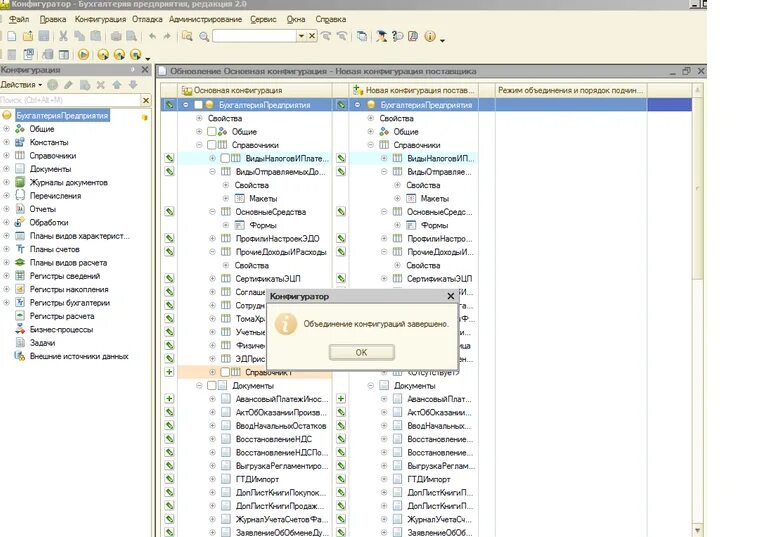Toggle checkbox for БухгалтерияПредприятия root node
The width and height of the screenshot is (768, 537).
(198, 104)
